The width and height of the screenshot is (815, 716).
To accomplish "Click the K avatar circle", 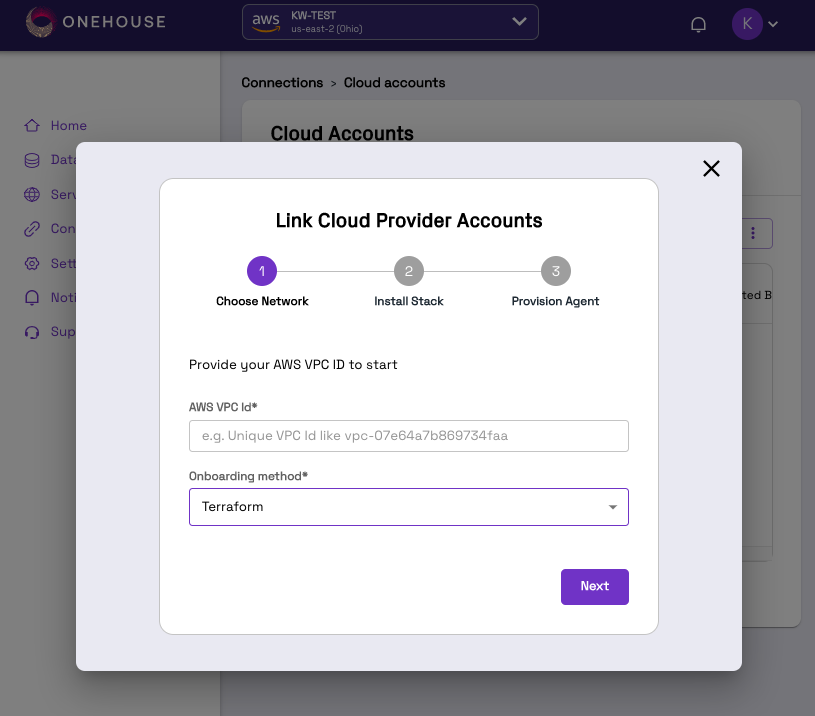I will coord(747,23).
